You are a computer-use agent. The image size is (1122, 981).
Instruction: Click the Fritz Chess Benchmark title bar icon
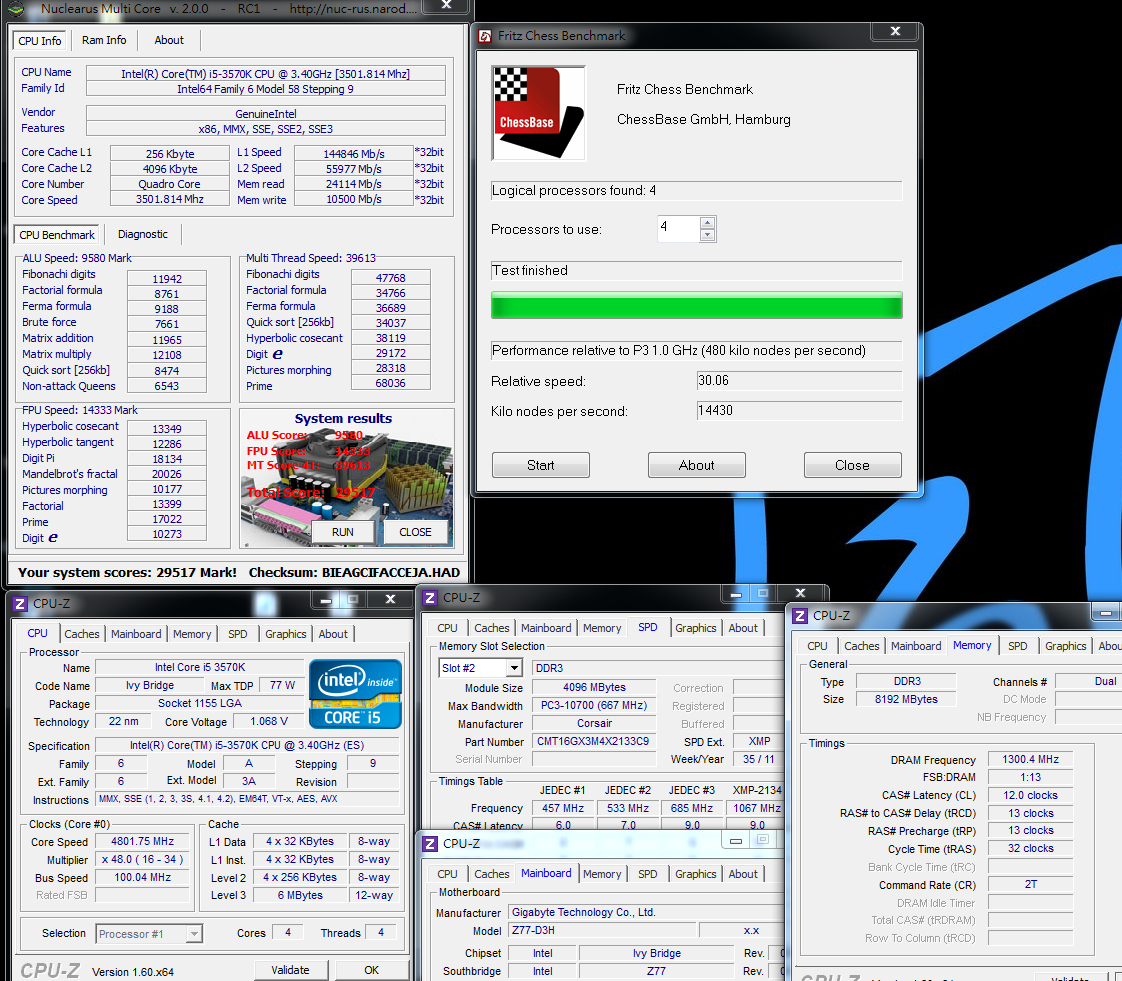point(485,36)
